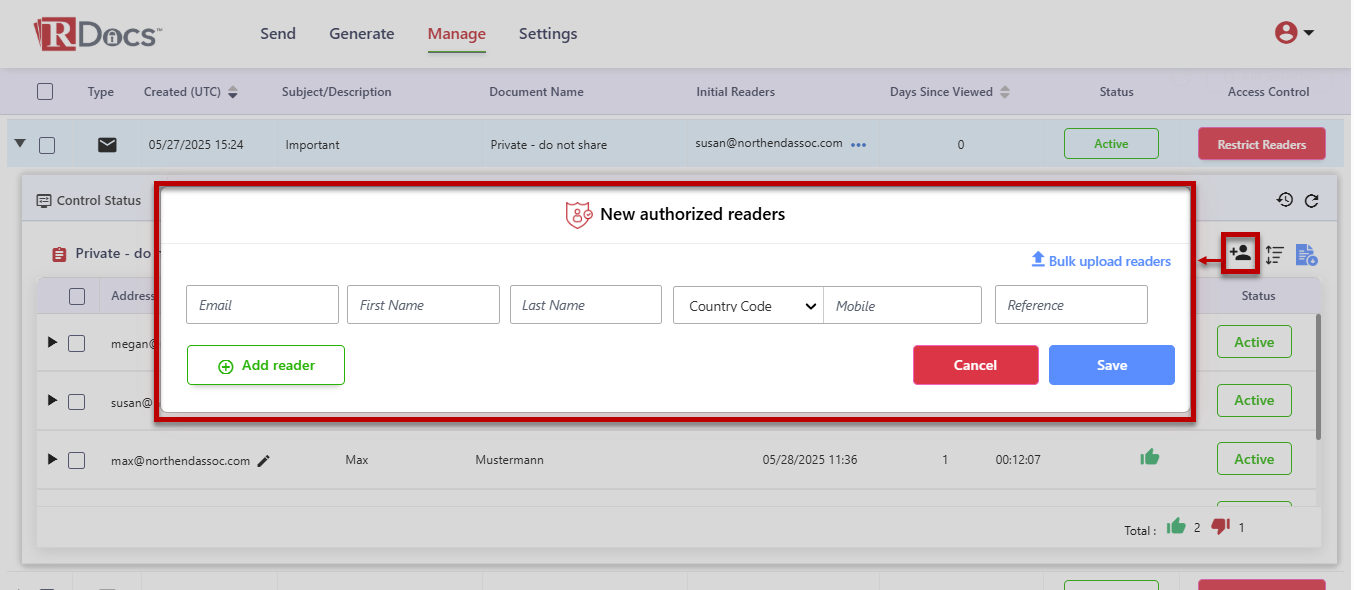Screen dimensions: 1354x590
Task: Click the RDocs logo
Action: (98, 34)
